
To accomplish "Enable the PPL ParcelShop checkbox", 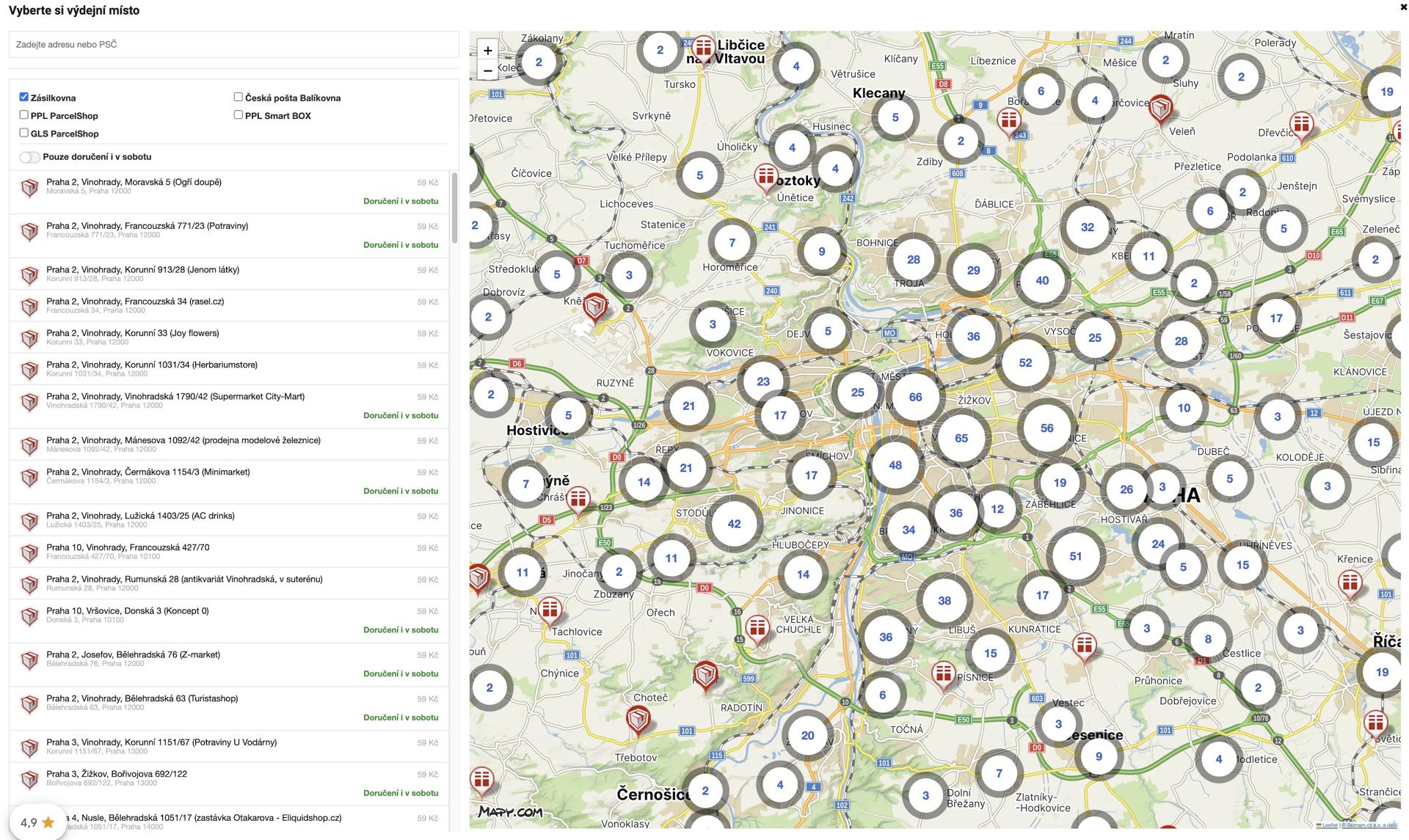I will 23,115.
